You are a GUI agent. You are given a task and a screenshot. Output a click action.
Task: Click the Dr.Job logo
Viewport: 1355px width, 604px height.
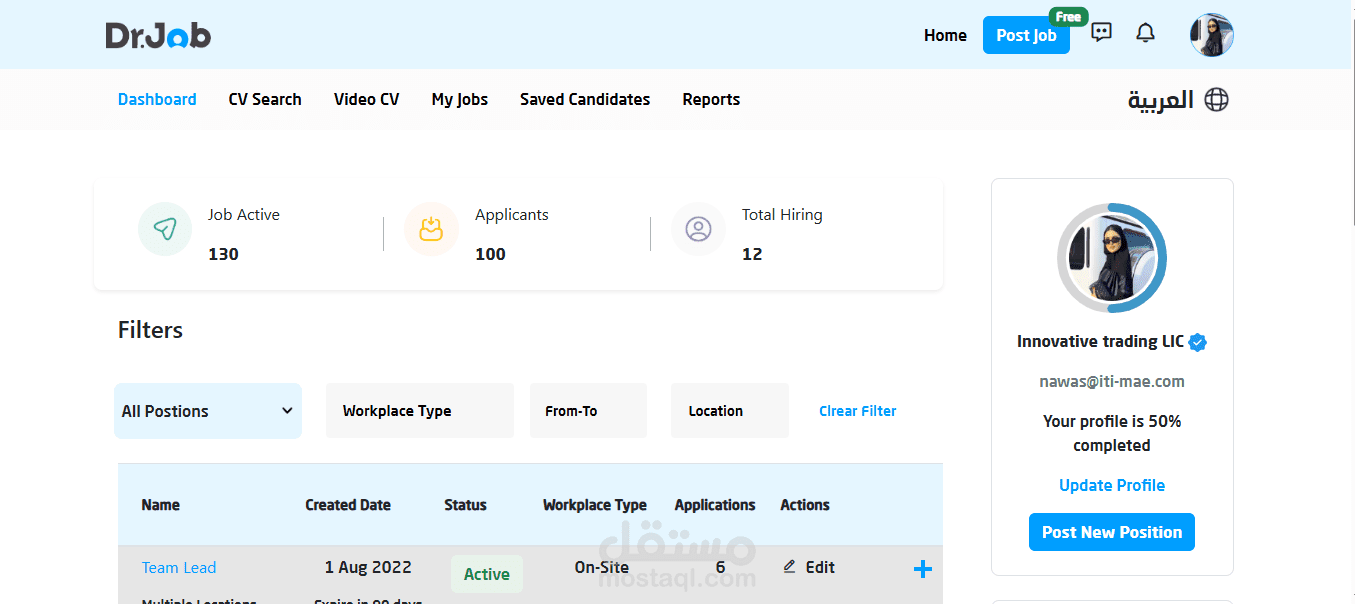[158, 34]
